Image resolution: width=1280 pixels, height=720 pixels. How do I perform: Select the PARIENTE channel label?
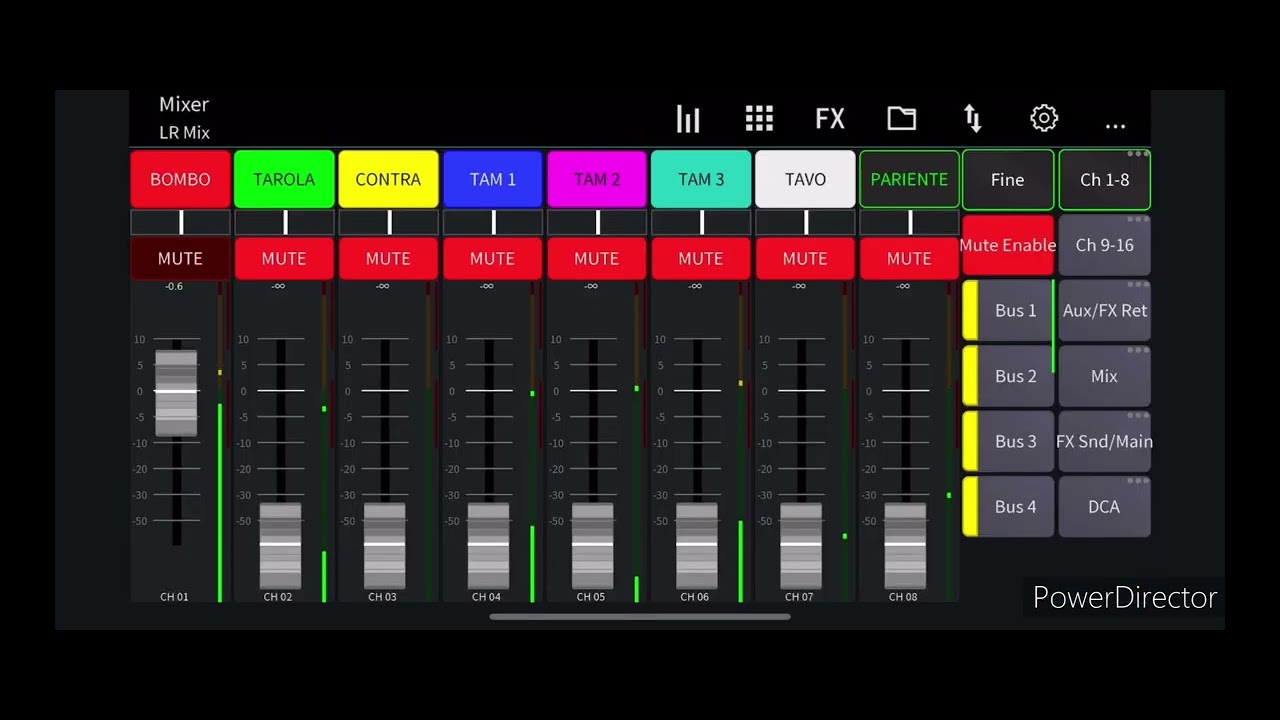[909, 179]
